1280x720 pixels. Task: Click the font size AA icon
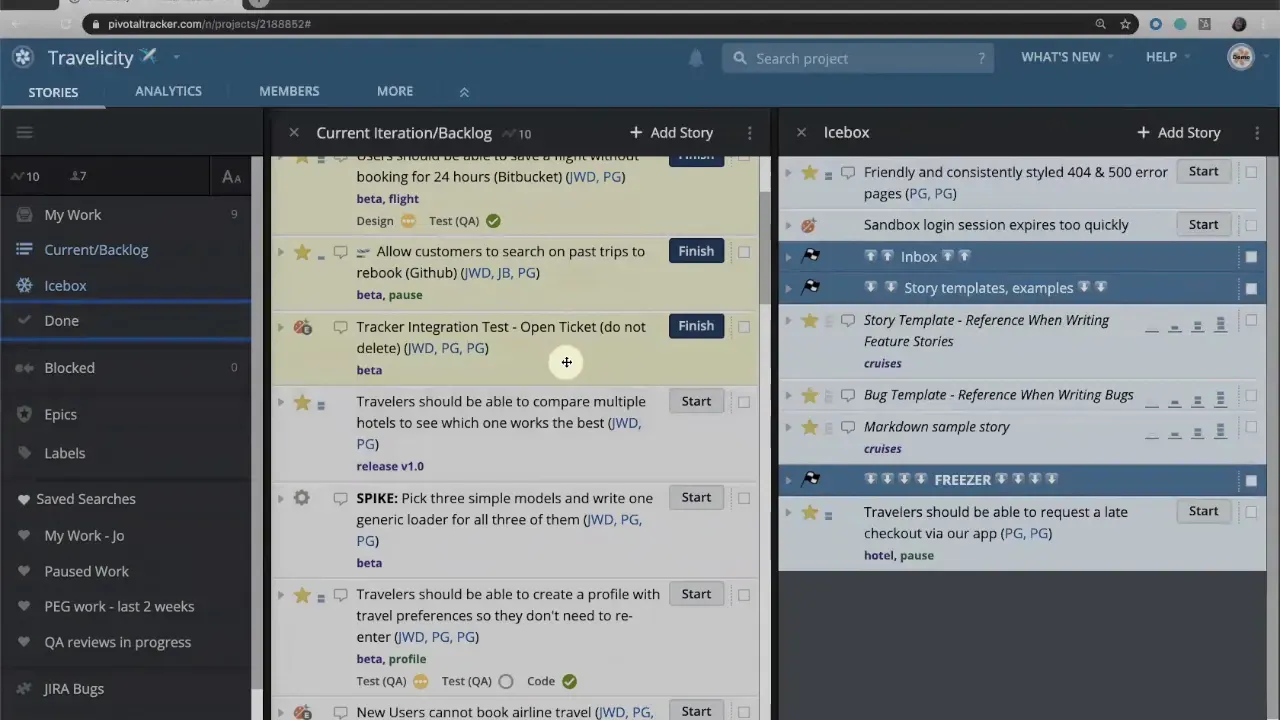(x=231, y=177)
